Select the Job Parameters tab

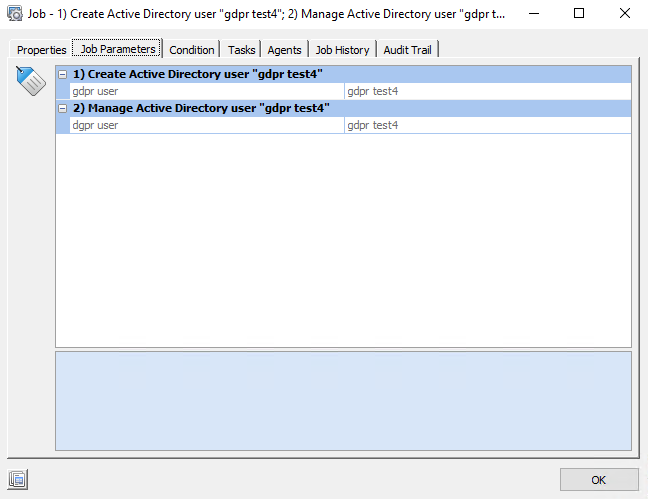117,50
